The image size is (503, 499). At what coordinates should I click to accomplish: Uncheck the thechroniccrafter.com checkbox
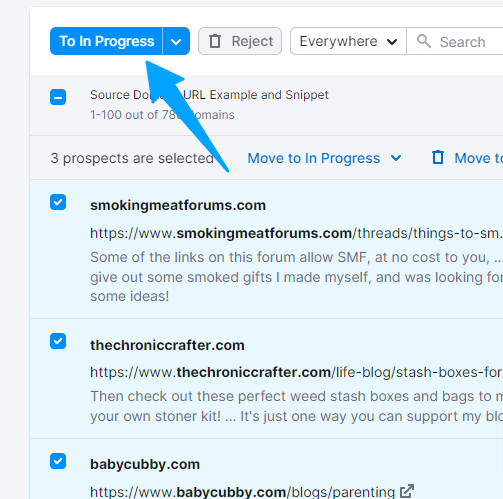click(x=58, y=341)
